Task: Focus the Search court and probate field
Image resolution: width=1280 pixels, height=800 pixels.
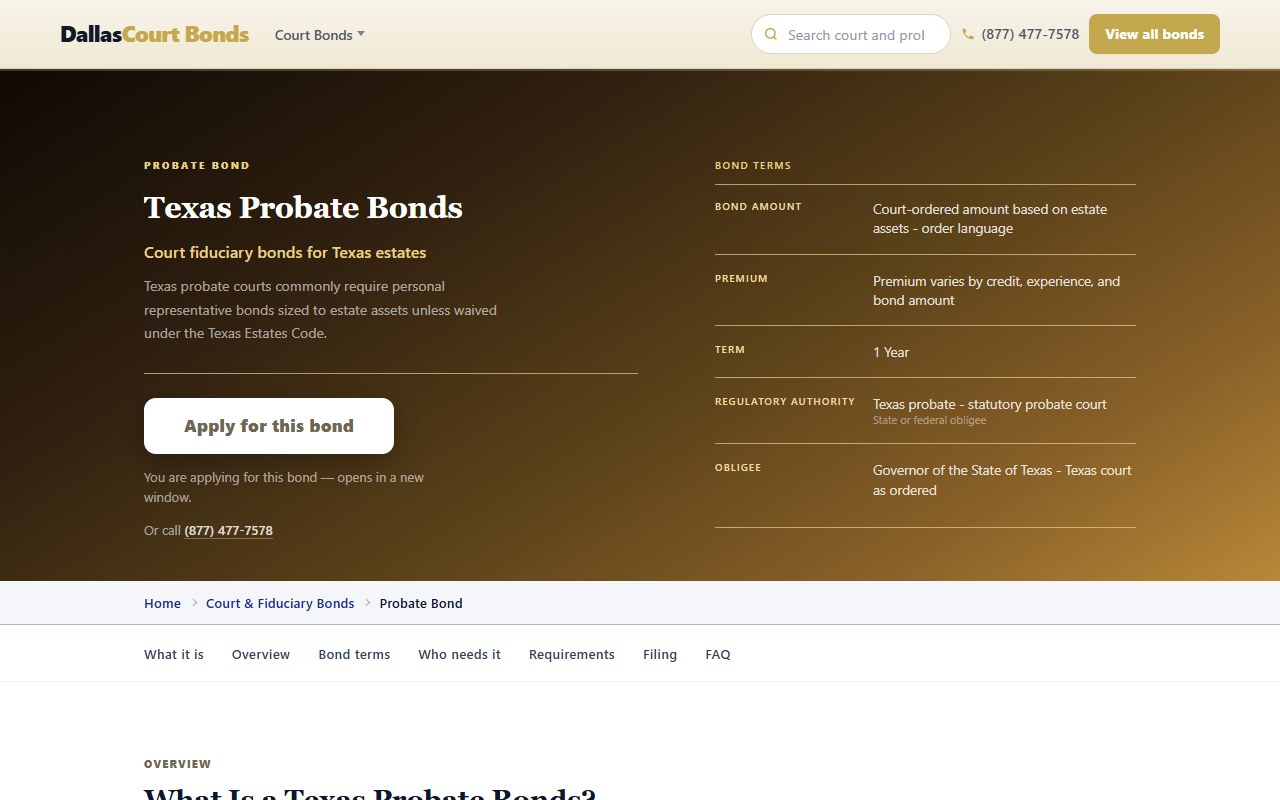Action: [851, 34]
